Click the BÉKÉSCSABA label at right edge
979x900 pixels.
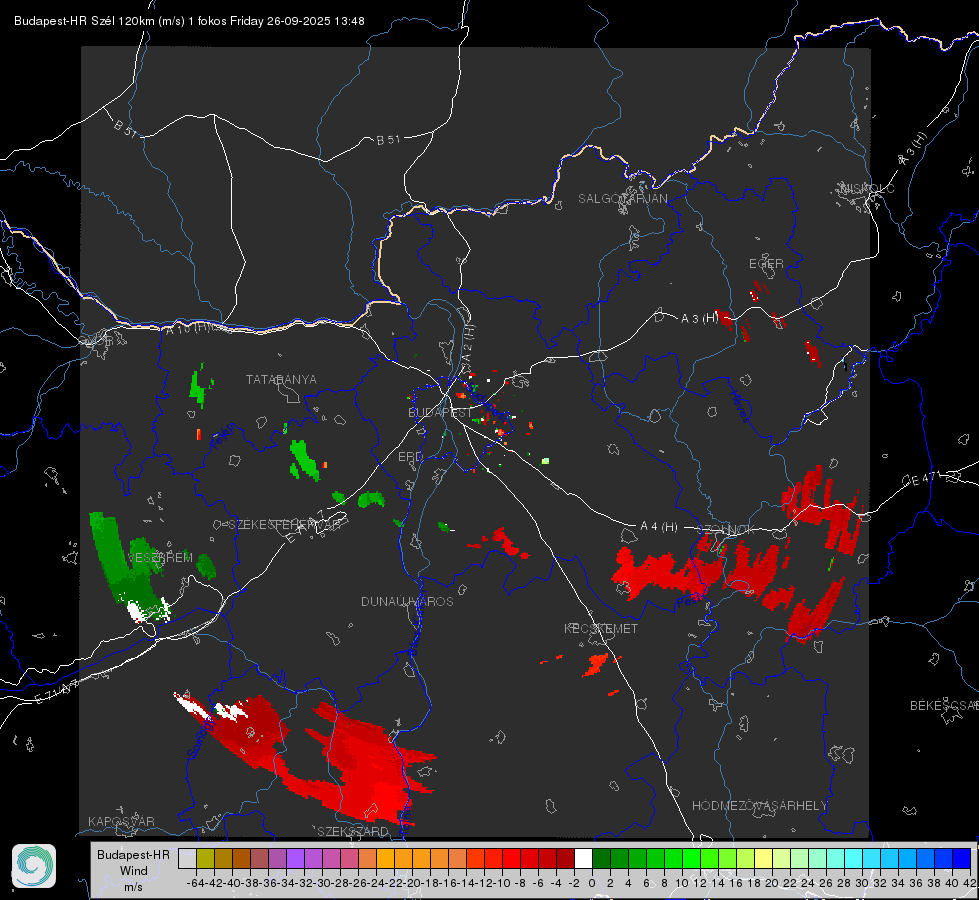[944, 706]
